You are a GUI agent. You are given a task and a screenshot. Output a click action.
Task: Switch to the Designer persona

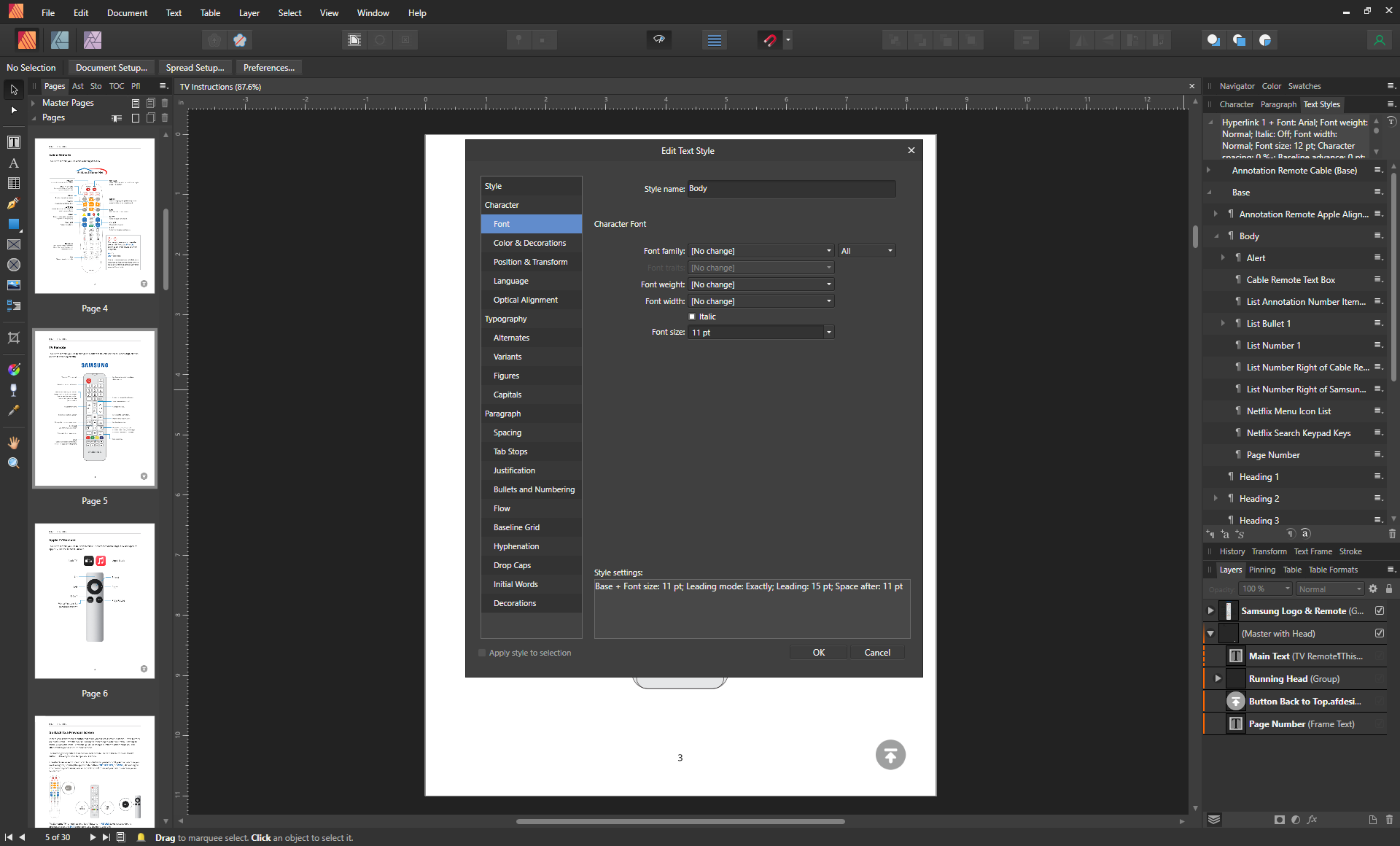click(60, 40)
